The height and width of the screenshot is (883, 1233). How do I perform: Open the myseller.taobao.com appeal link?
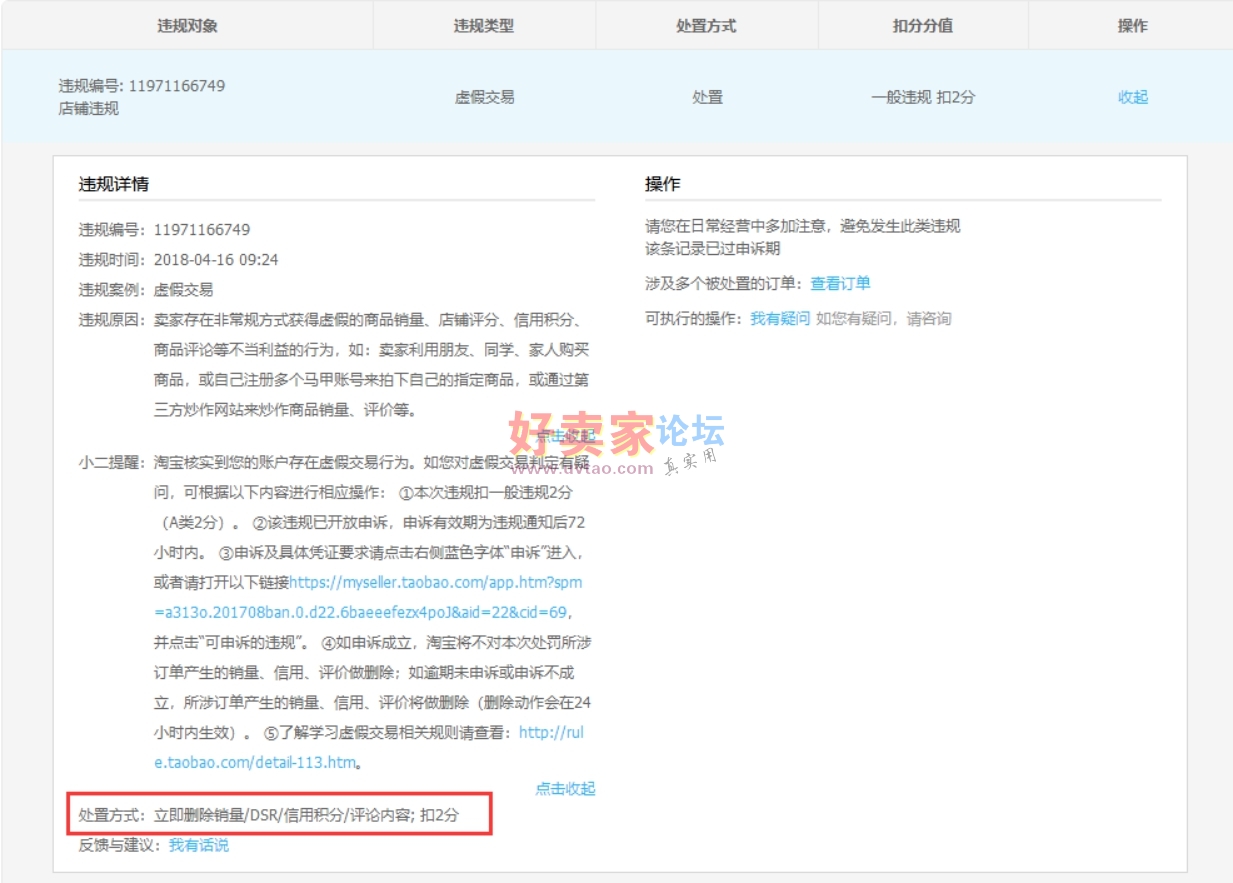(435, 582)
